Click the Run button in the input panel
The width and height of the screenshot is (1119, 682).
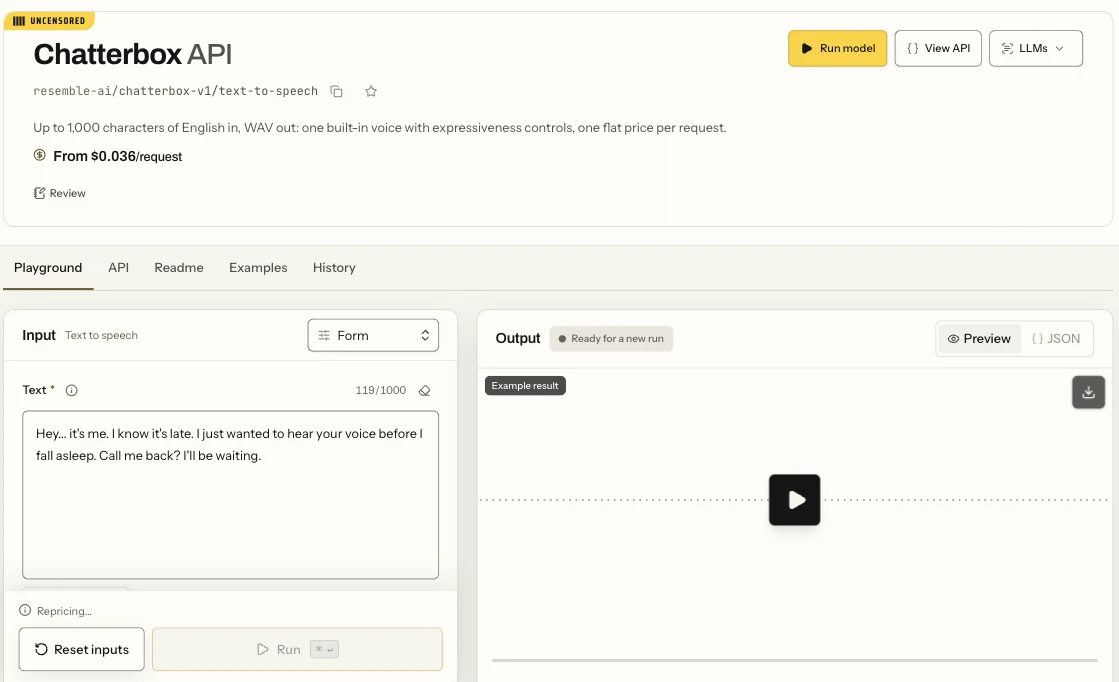click(297, 649)
